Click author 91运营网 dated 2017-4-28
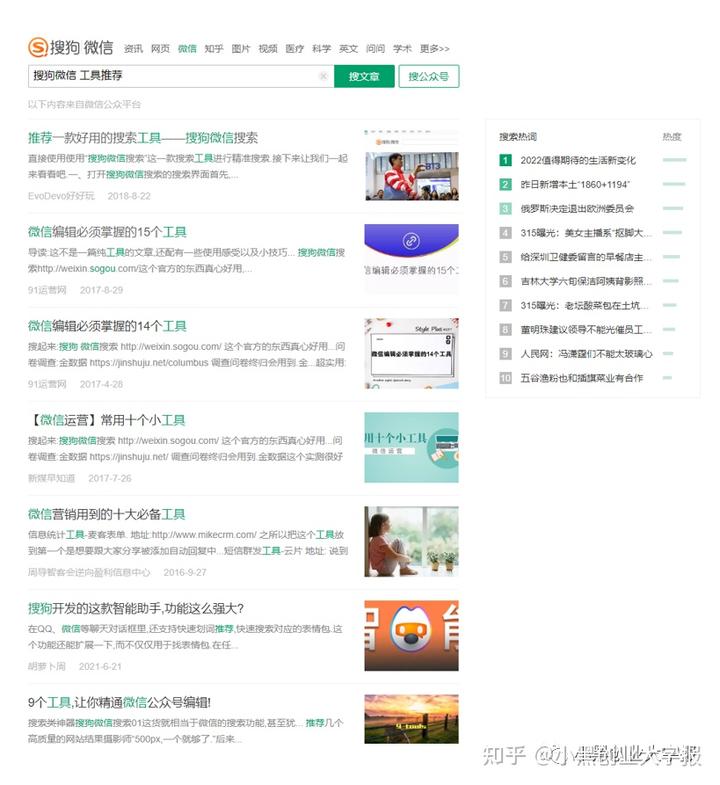 (47, 384)
